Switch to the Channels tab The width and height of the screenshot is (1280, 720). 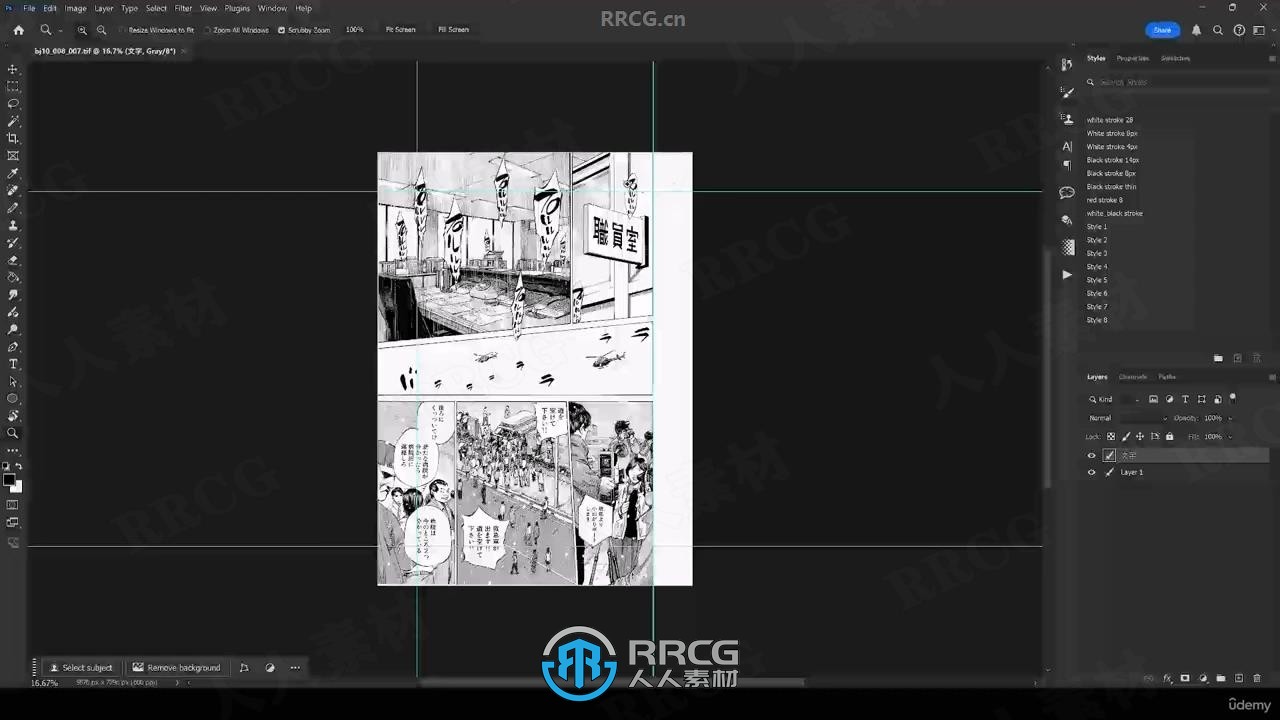[x=1133, y=377]
